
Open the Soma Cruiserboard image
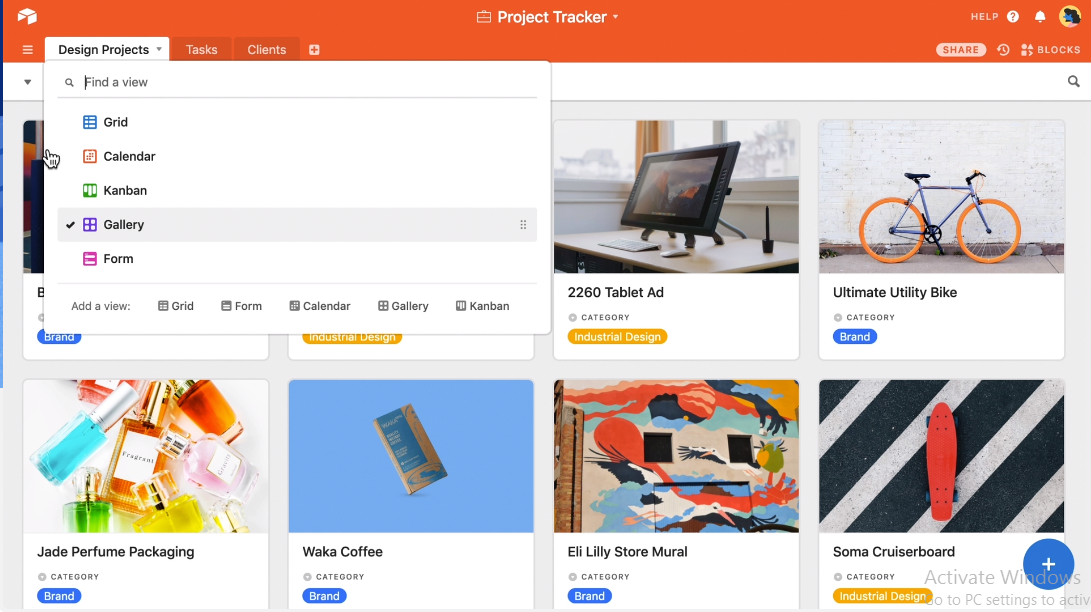point(941,456)
